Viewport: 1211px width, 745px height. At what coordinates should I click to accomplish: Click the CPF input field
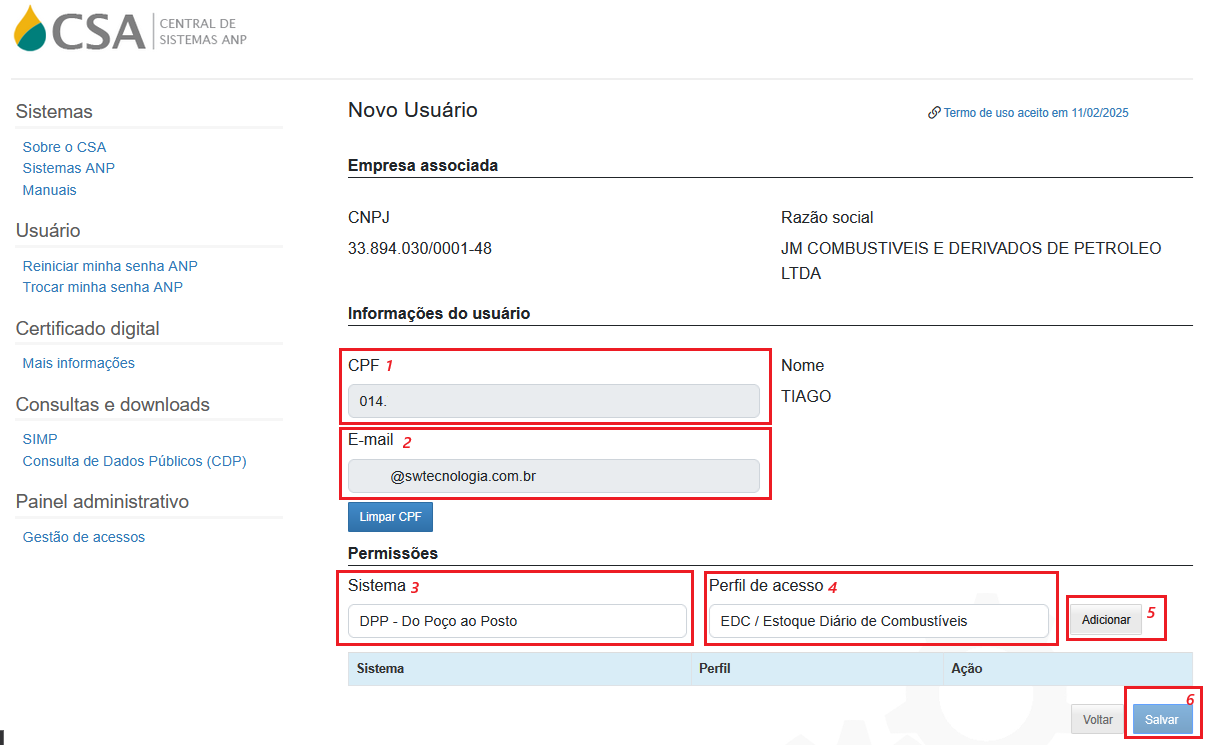[x=553, y=401]
